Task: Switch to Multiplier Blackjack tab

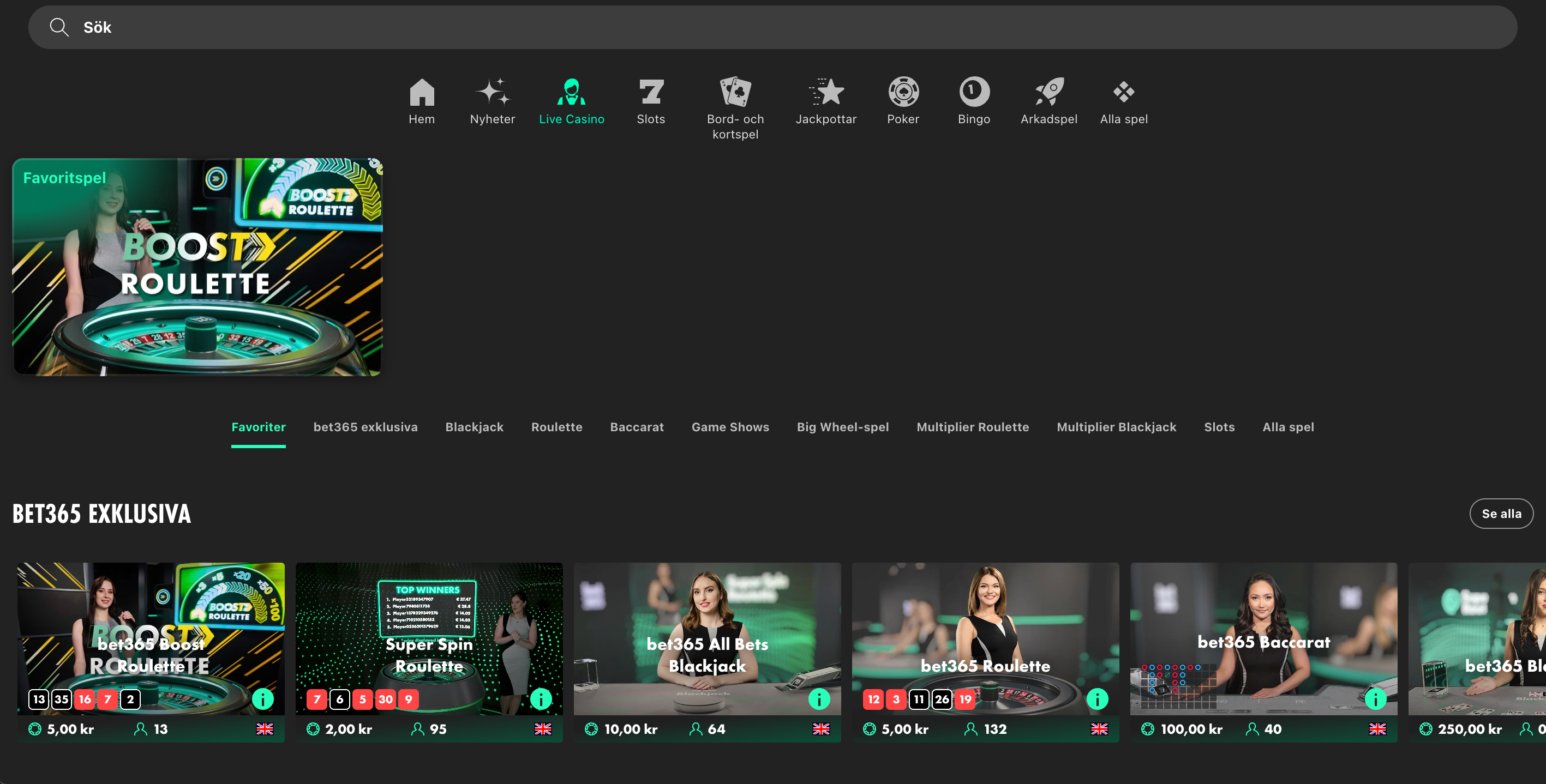Action: [1116, 427]
